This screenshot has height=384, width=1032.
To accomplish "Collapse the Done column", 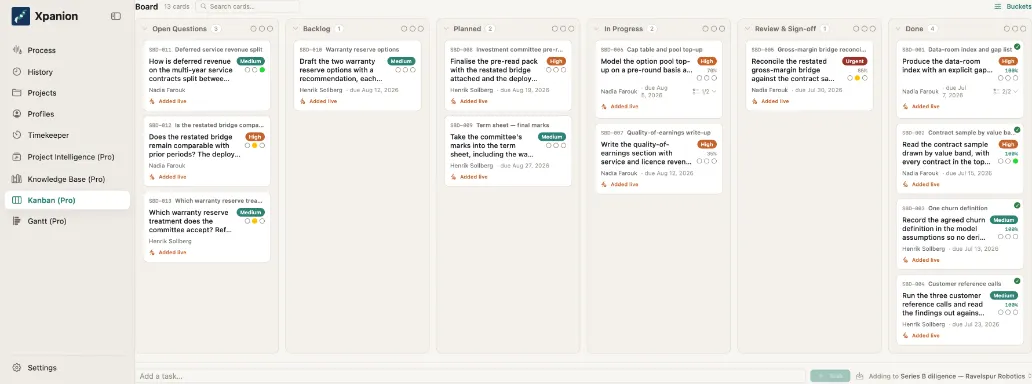I will (898, 29).
